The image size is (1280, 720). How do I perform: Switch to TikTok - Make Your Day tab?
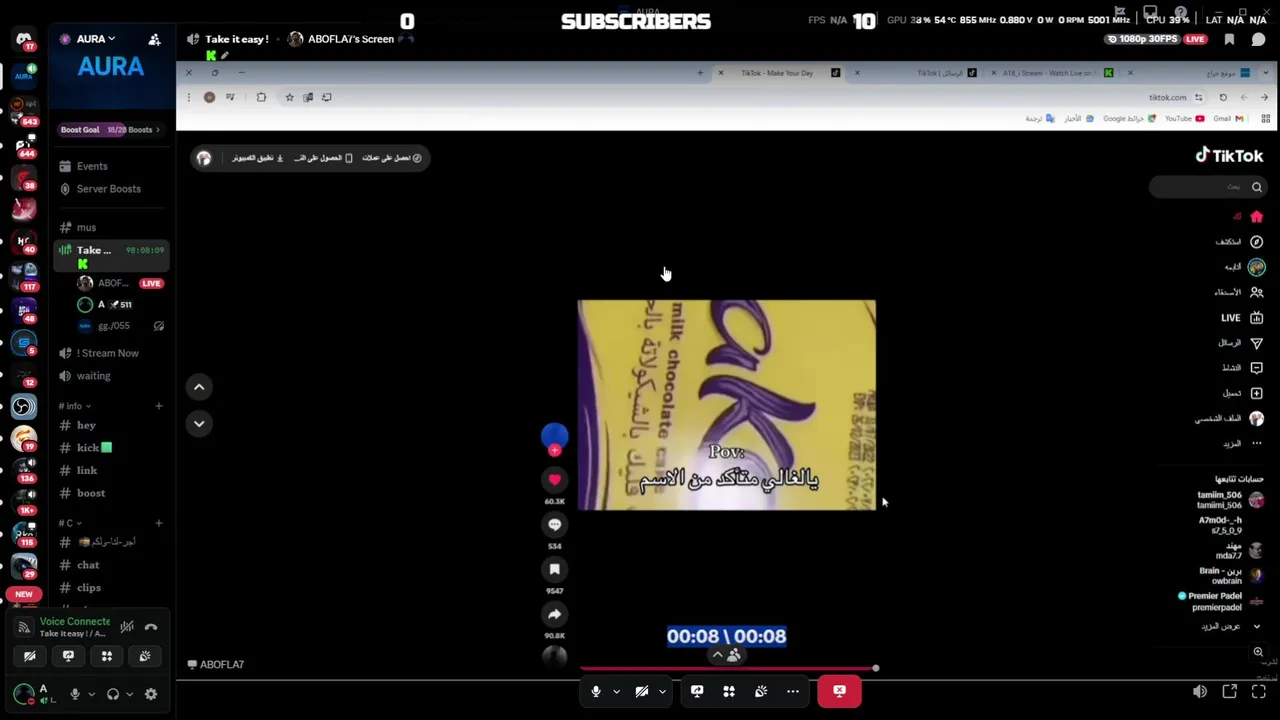point(777,73)
